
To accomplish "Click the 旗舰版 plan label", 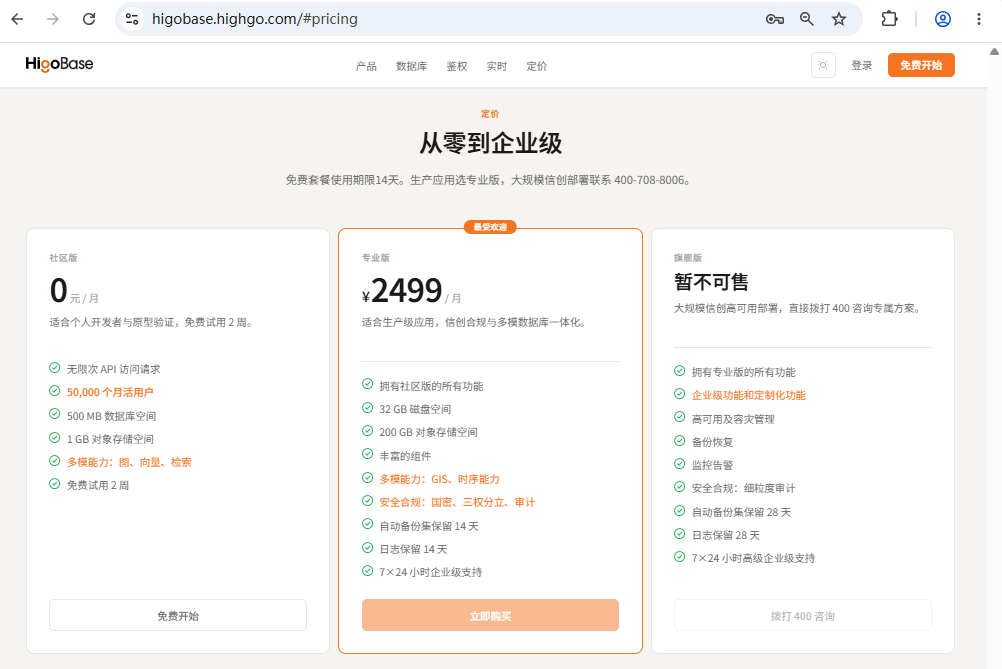I will (x=688, y=258).
